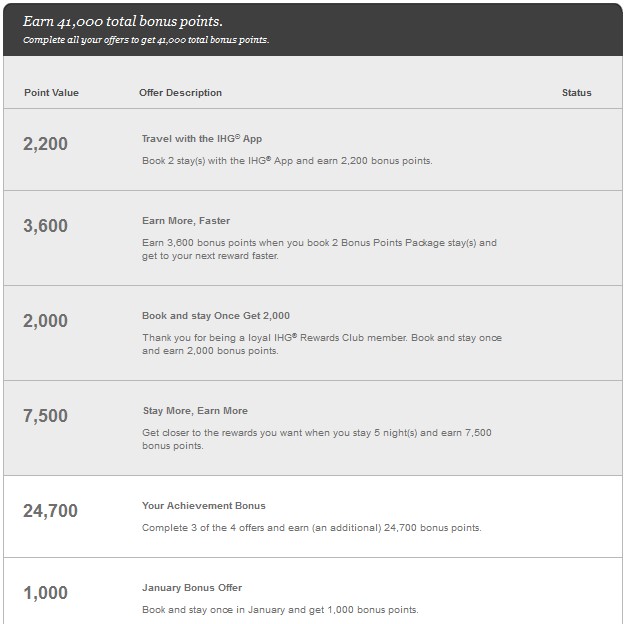Open the Stay More, Earn More offer
This screenshot has width=626, height=624.
(195, 411)
